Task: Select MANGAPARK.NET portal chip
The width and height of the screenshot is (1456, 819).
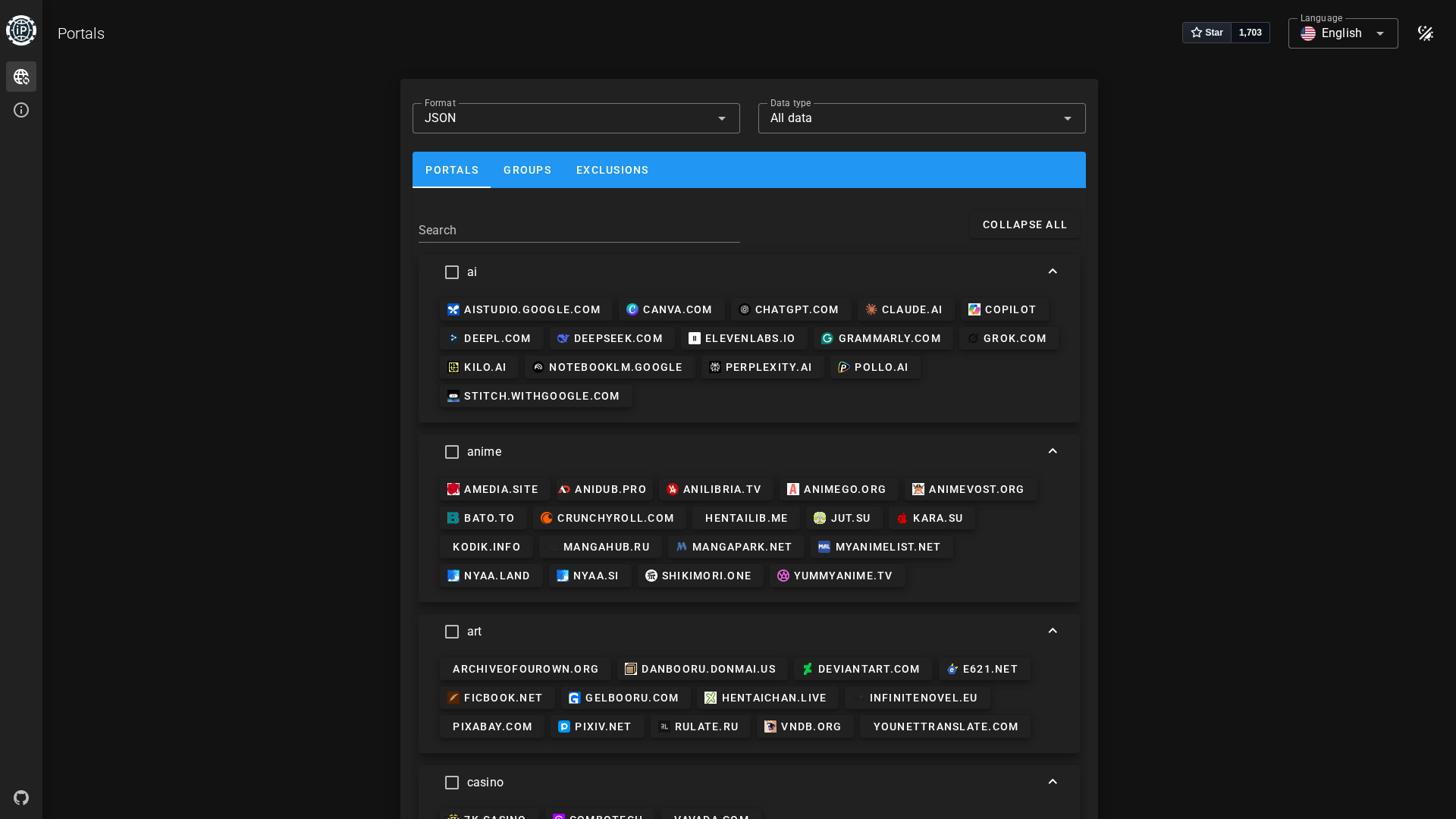Action: [736, 547]
